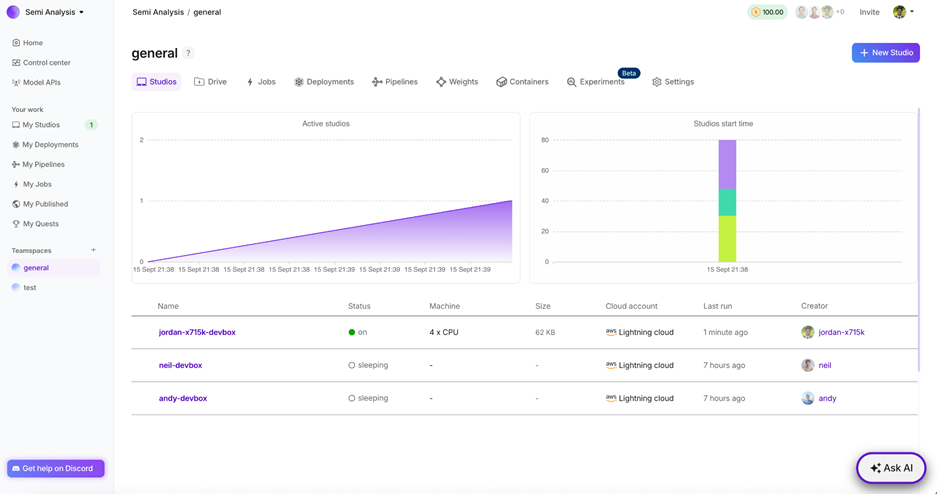Image resolution: width=937 pixels, height=494 pixels.
Task: Click the Beta badge above Experiments
Action: pyautogui.click(x=629, y=73)
